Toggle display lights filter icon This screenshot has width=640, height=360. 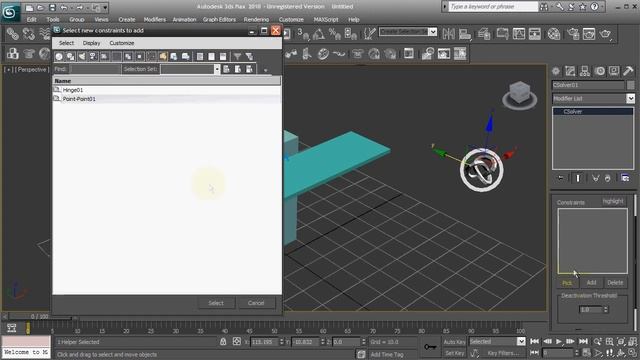[x=82, y=56]
